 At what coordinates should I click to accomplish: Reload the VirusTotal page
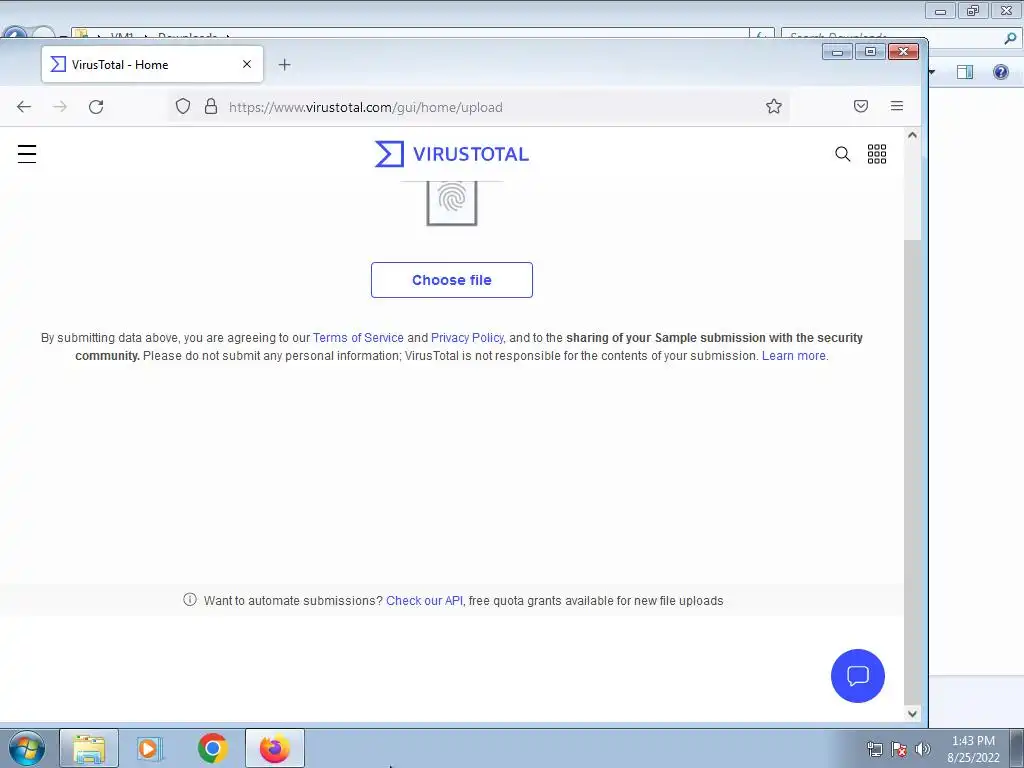click(96, 106)
